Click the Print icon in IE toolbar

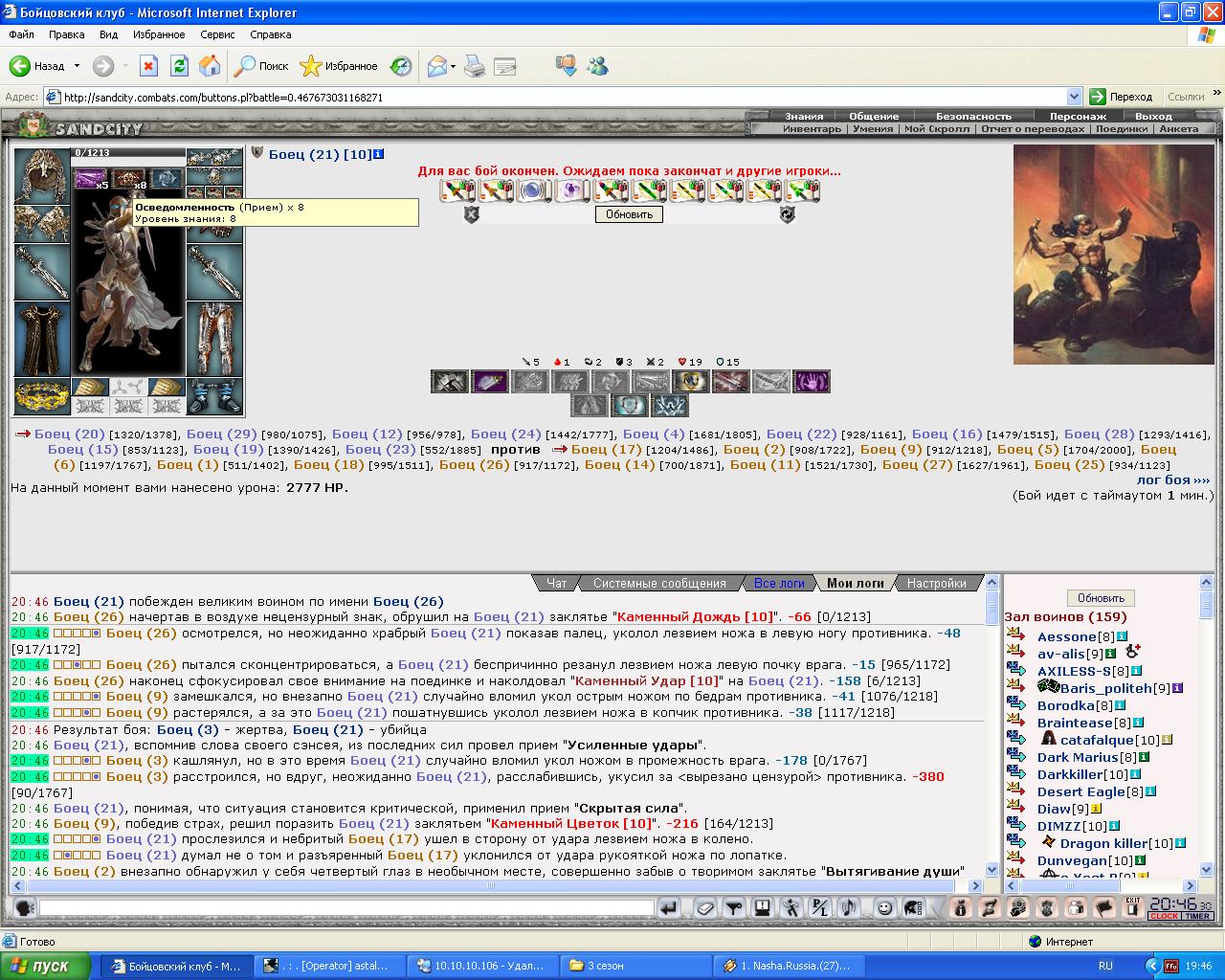point(475,66)
